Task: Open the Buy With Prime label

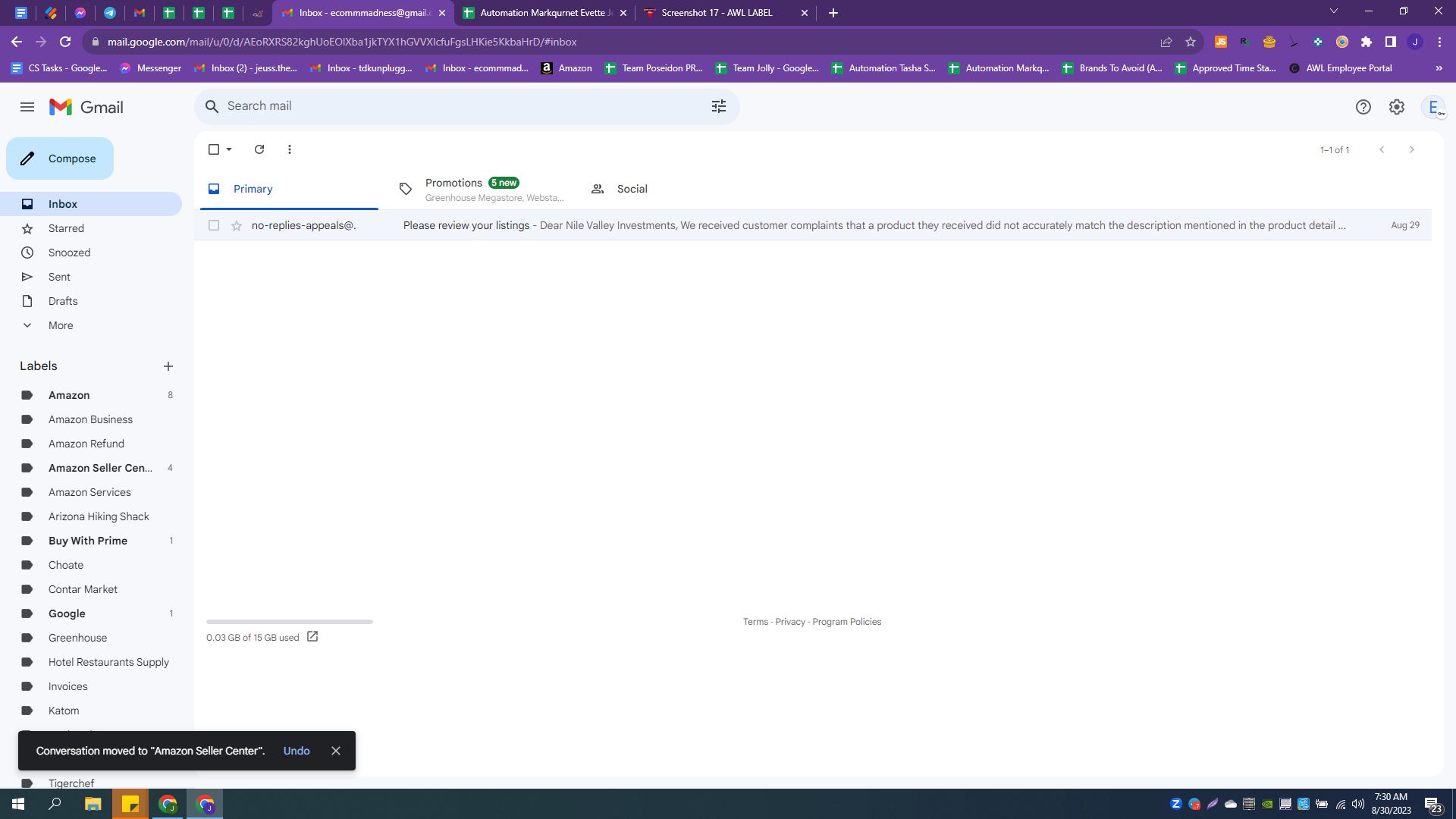Action: [x=91, y=541]
